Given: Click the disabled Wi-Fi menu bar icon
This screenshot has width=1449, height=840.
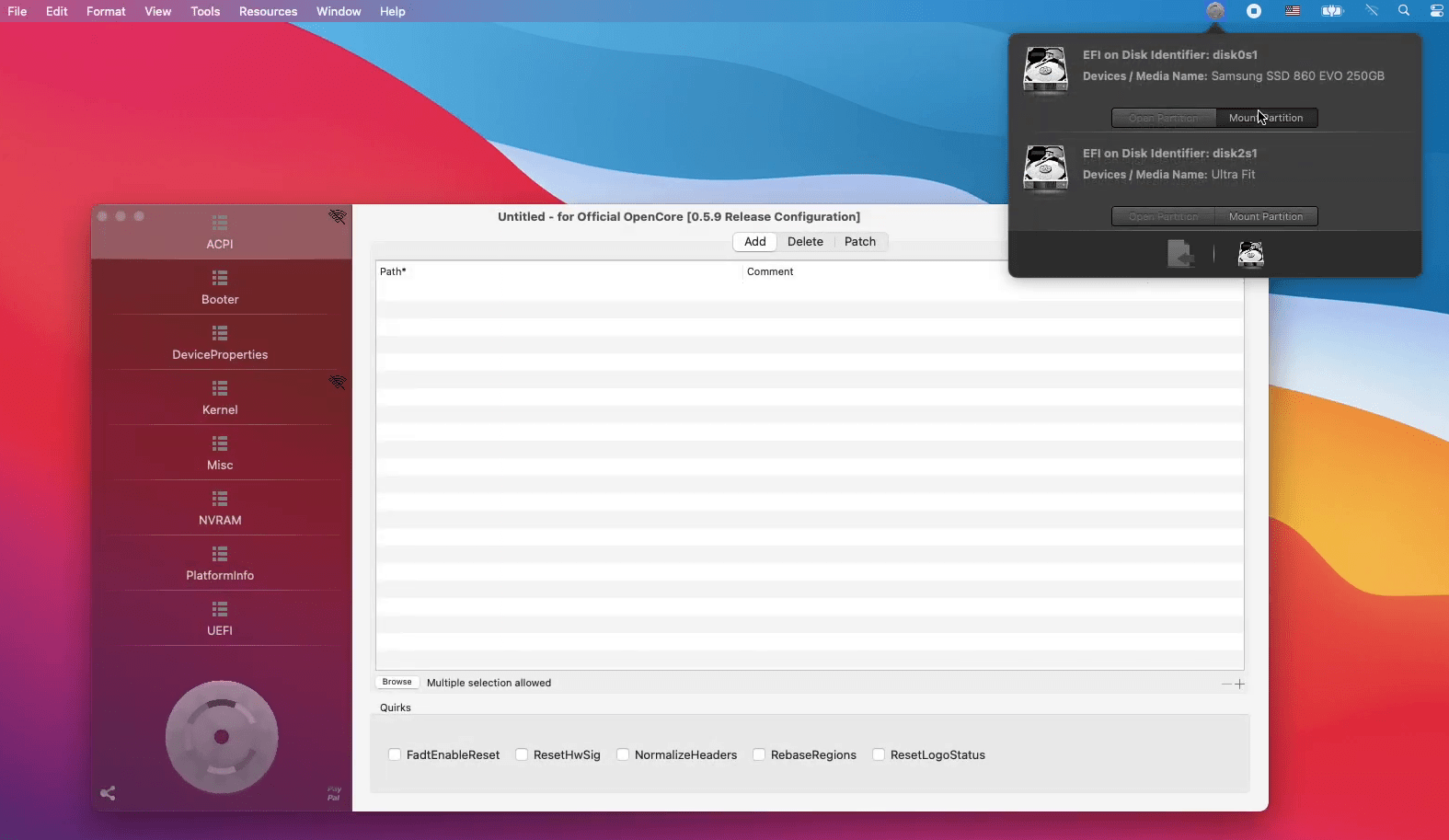Looking at the screenshot, I should 1372,11.
